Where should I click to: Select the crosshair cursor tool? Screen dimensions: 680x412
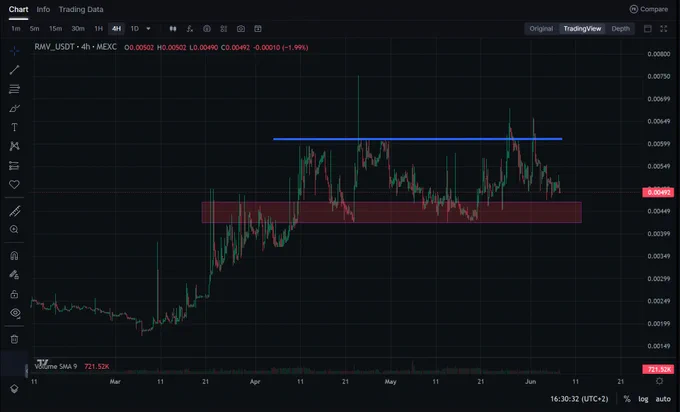(x=14, y=51)
